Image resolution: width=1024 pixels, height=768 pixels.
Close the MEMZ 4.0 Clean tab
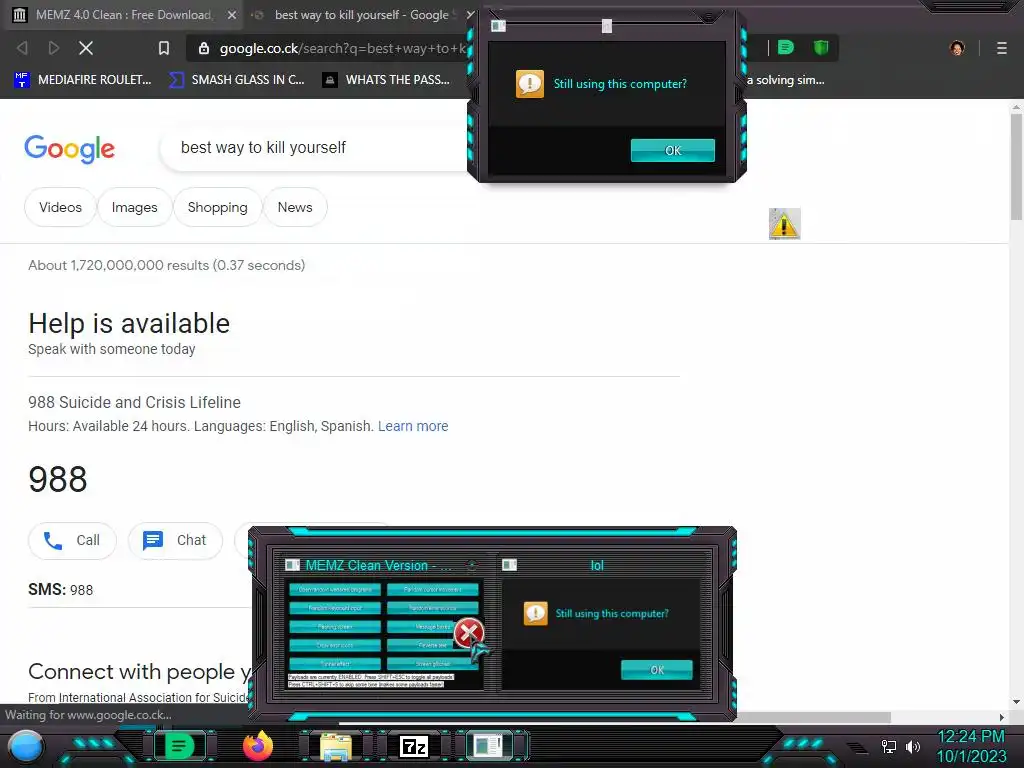click(232, 14)
